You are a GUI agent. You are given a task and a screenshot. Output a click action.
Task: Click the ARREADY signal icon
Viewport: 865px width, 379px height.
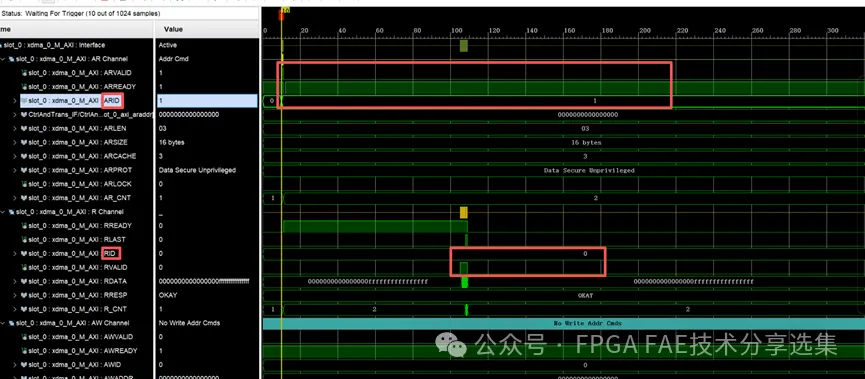coord(24,87)
